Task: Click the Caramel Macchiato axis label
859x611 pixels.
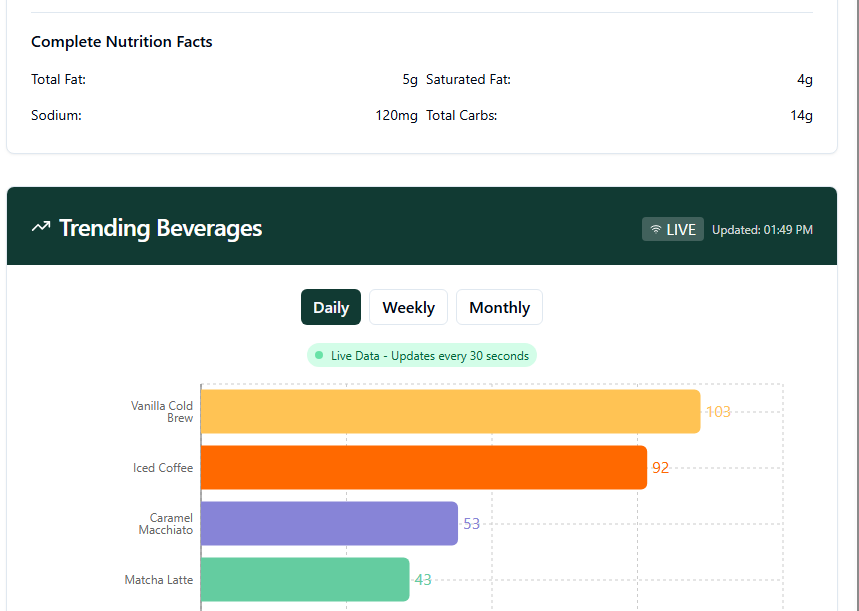Action: tap(165, 524)
